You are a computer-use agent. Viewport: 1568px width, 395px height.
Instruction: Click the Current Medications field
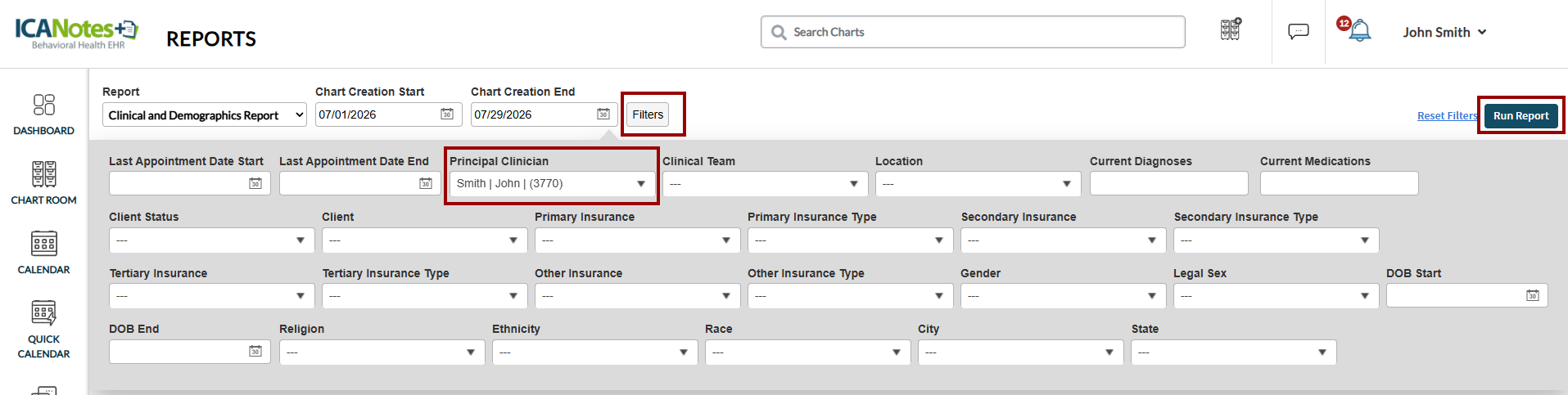click(x=1339, y=183)
